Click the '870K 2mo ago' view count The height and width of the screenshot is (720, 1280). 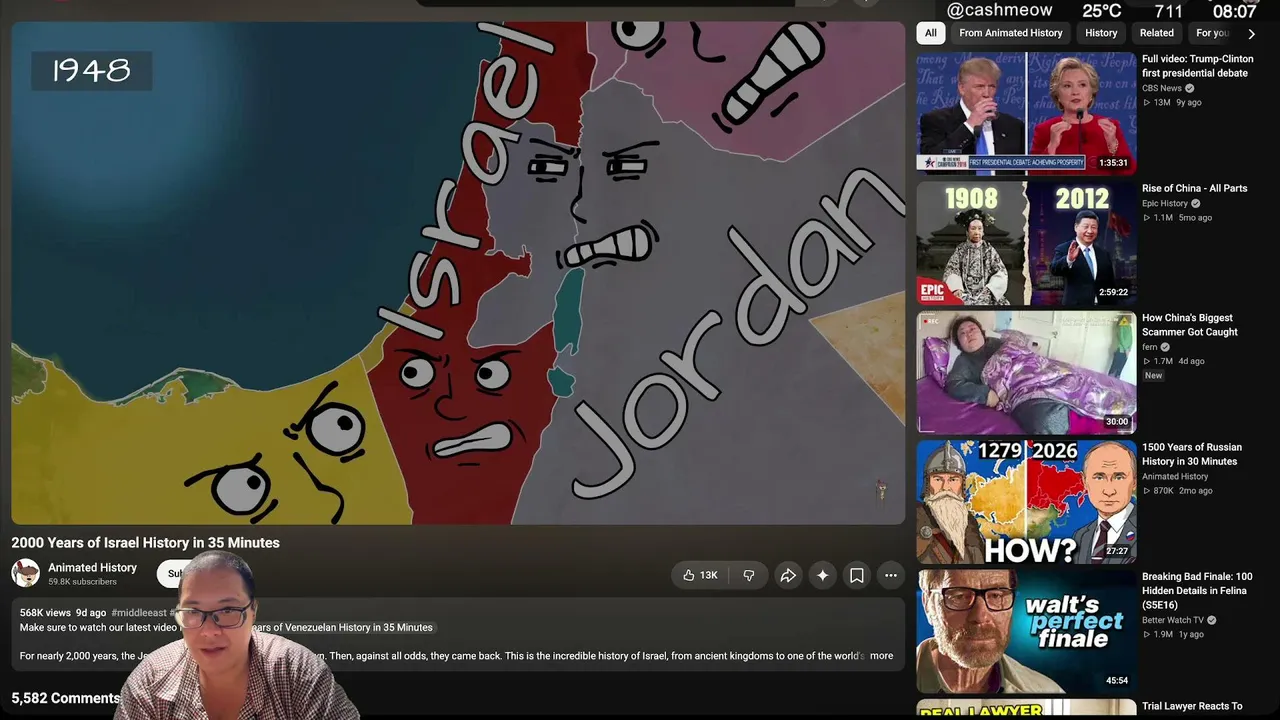point(1177,491)
